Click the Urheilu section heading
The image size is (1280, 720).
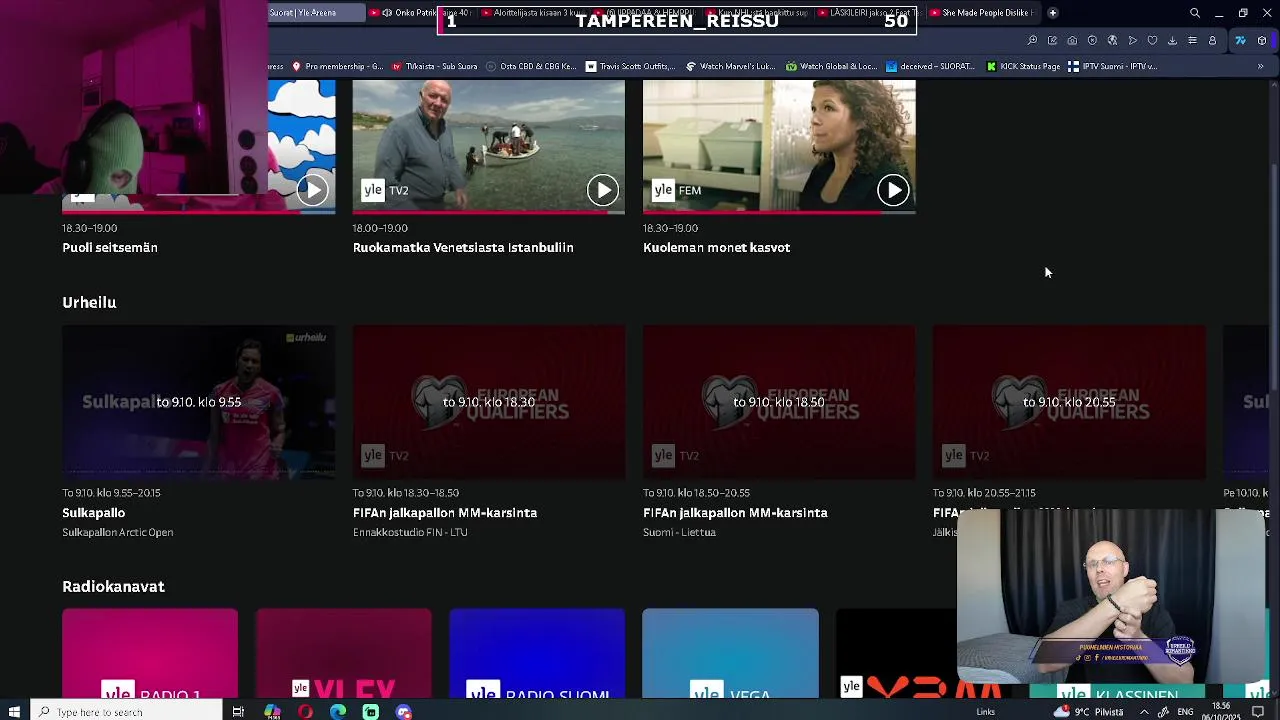tap(89, 302)
